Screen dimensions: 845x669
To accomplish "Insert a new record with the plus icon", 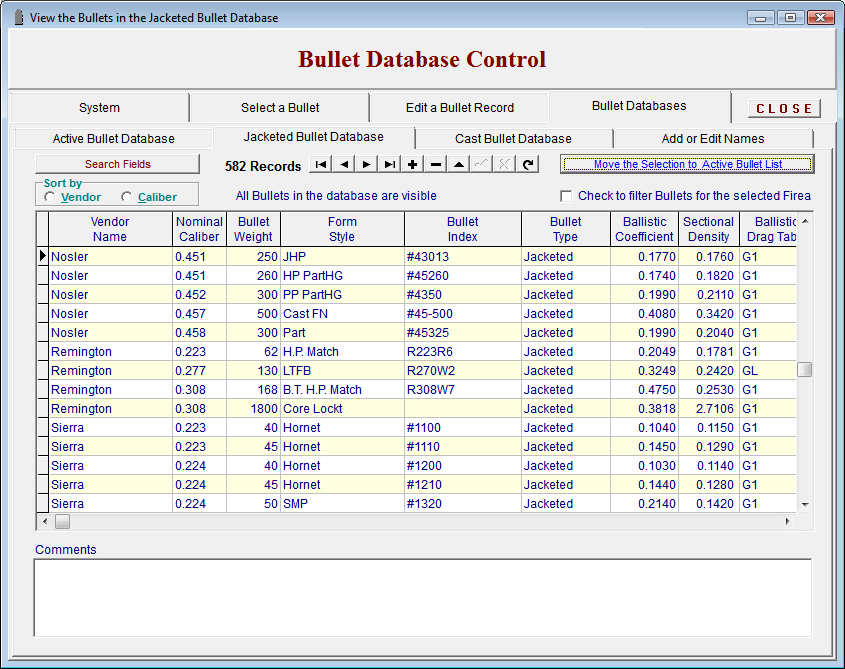I will tap(412, 164).
